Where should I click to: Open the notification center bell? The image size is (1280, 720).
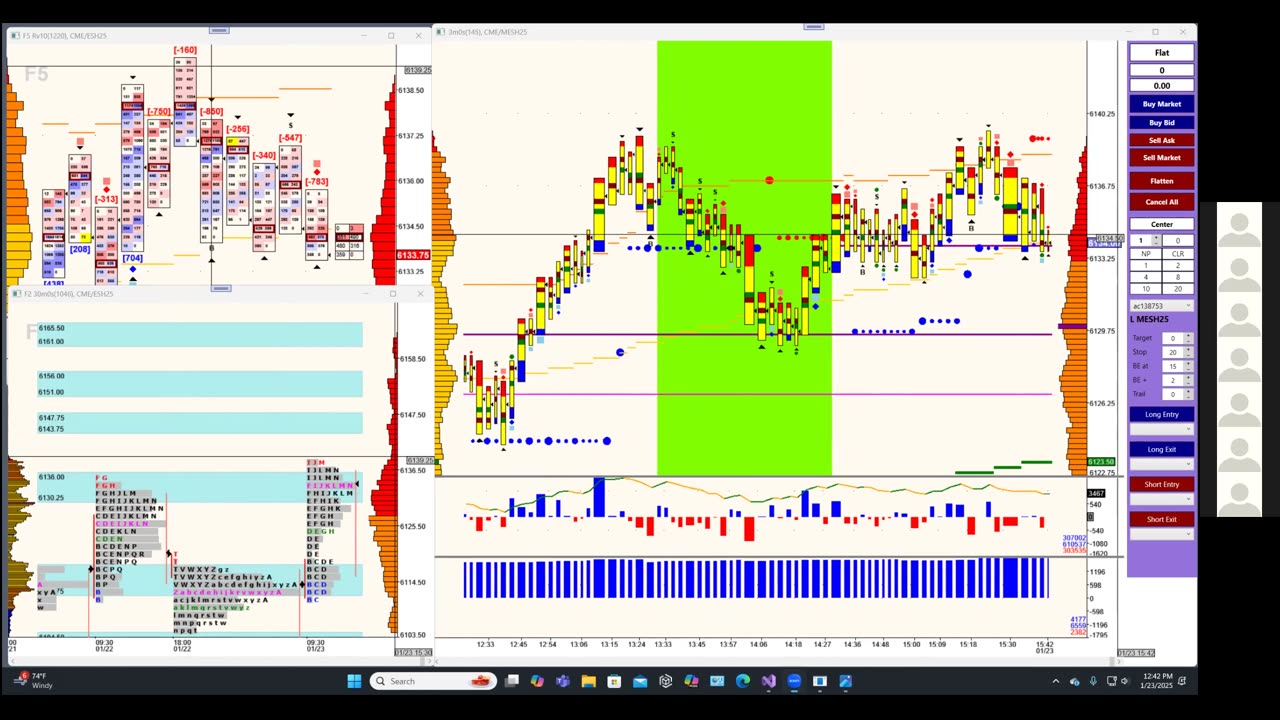pos(1182,681)
